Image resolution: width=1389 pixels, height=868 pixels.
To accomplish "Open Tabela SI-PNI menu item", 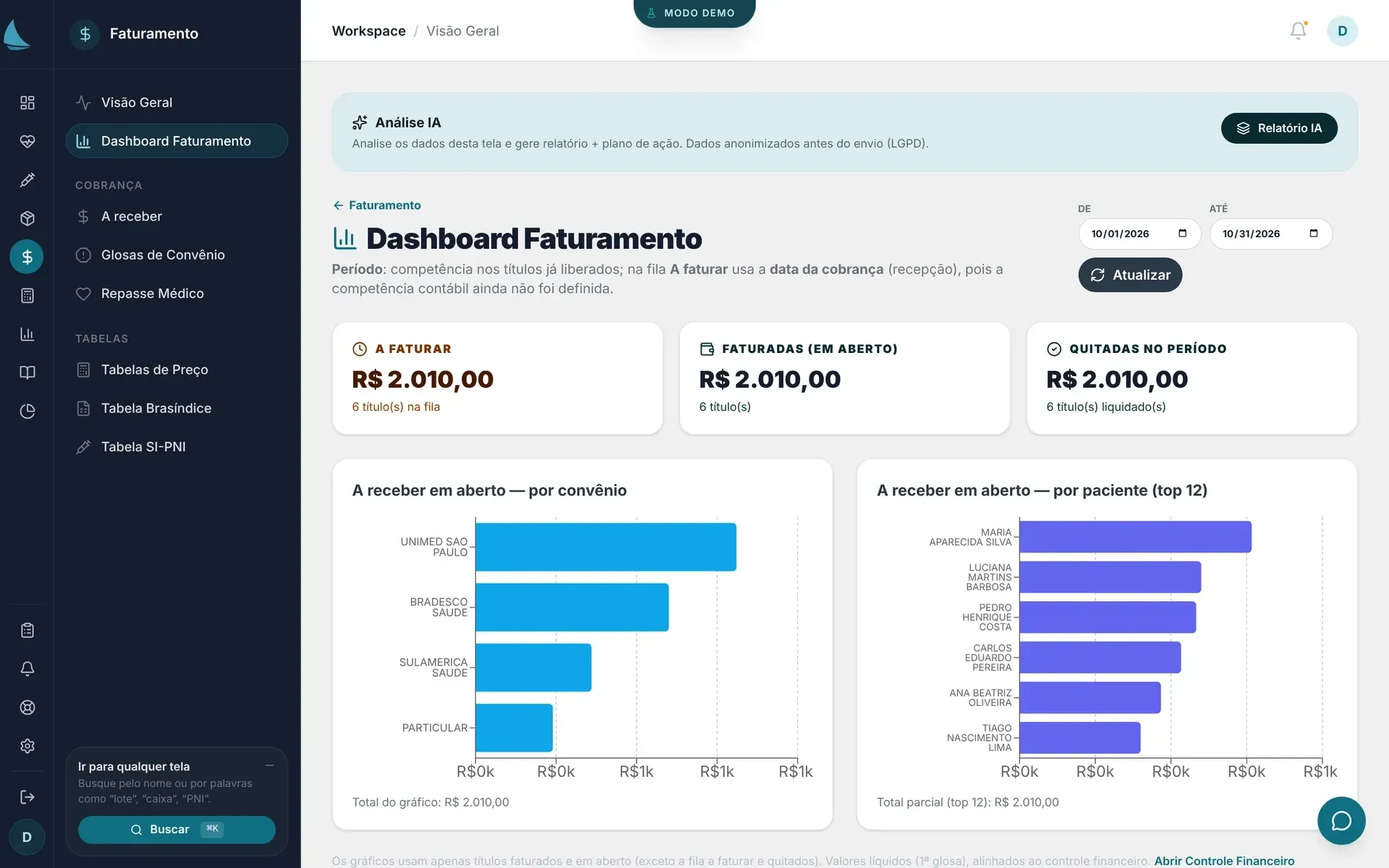I will 177,447.
